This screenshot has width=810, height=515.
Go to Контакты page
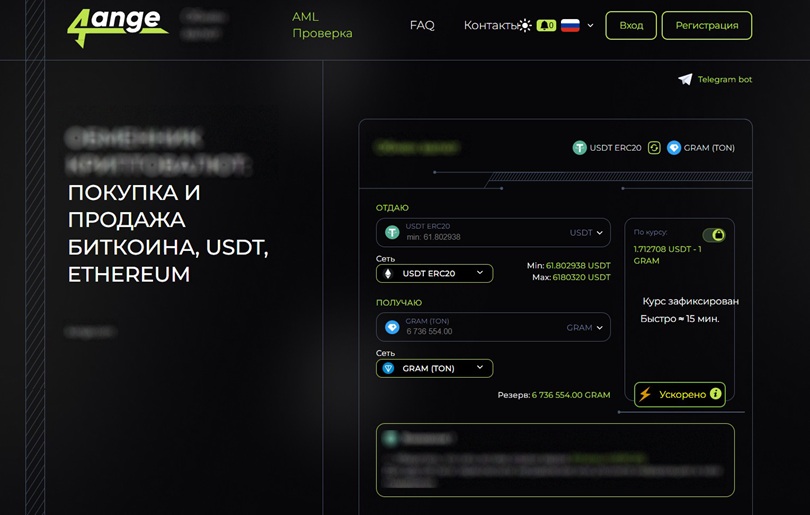490,25
